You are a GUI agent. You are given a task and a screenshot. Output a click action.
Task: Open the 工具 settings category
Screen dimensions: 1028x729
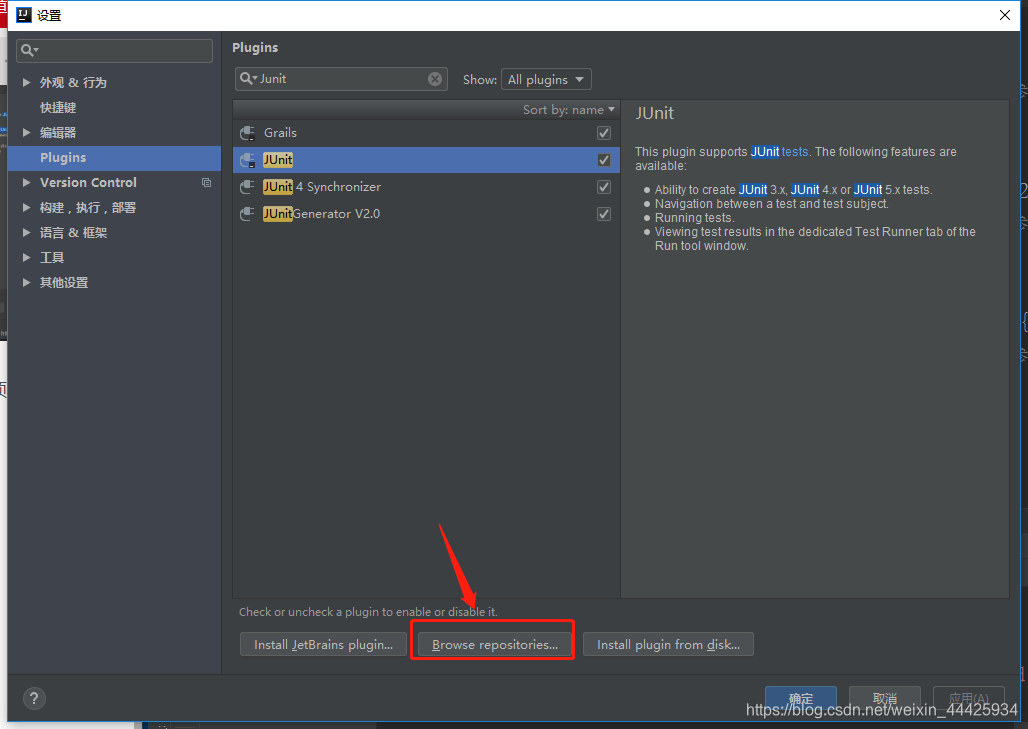click(x=52, y=258)
